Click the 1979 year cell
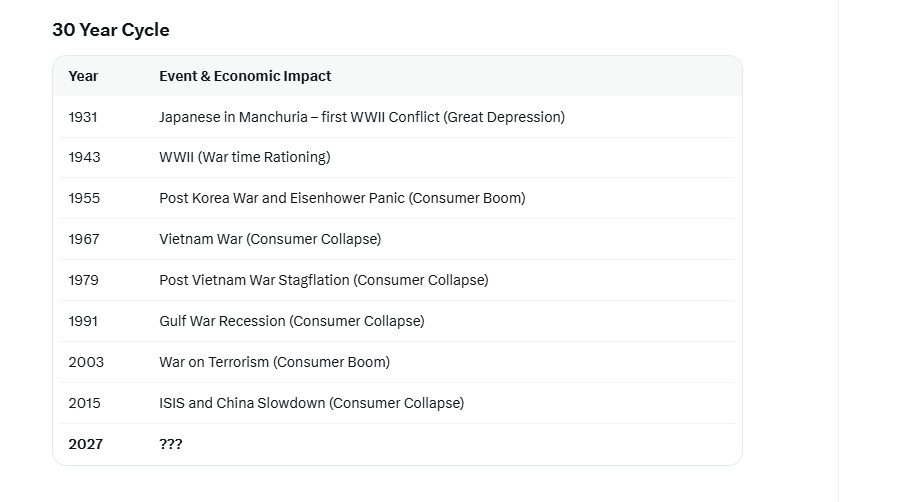Screen dimensions: 899x502 pos(84,280)
